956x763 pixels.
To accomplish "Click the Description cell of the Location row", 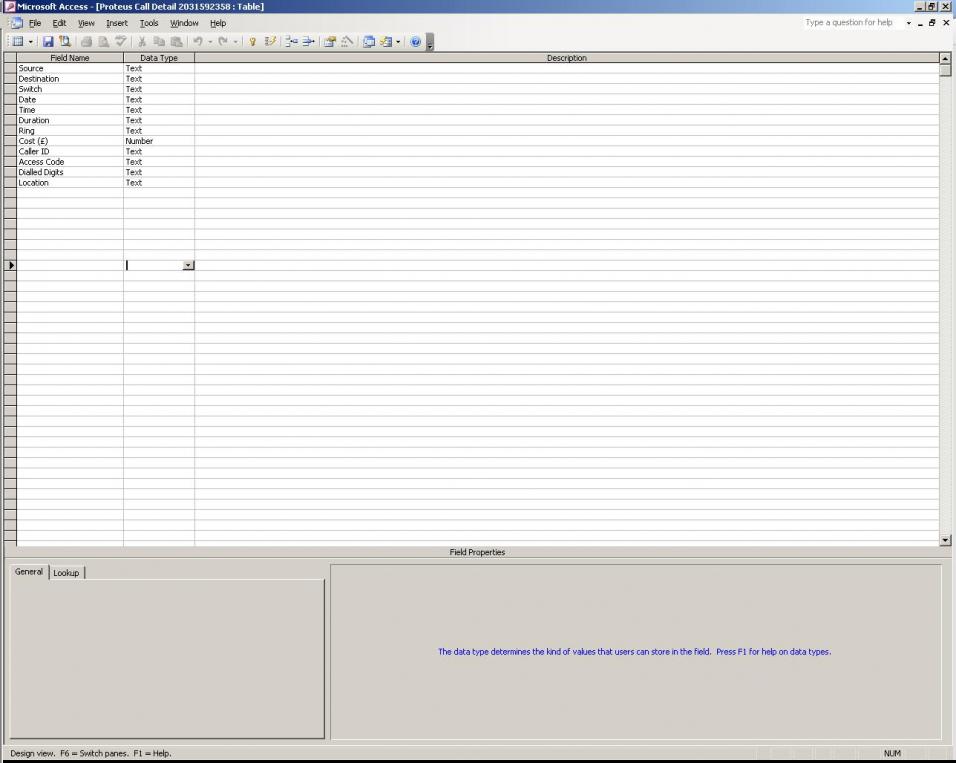I will pyautogui.click(x=567, y=182).
